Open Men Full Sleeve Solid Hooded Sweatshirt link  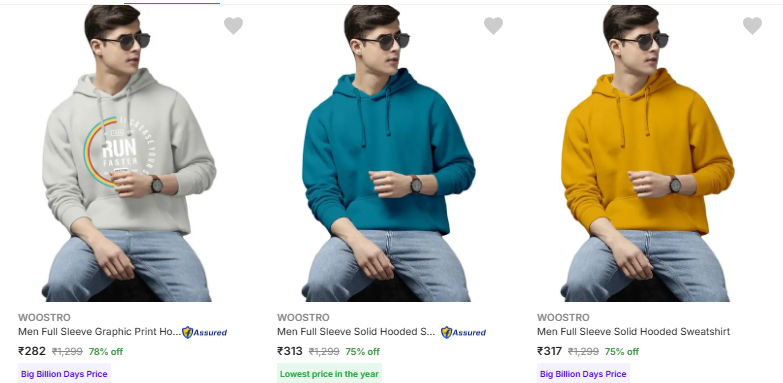[633, 332]
